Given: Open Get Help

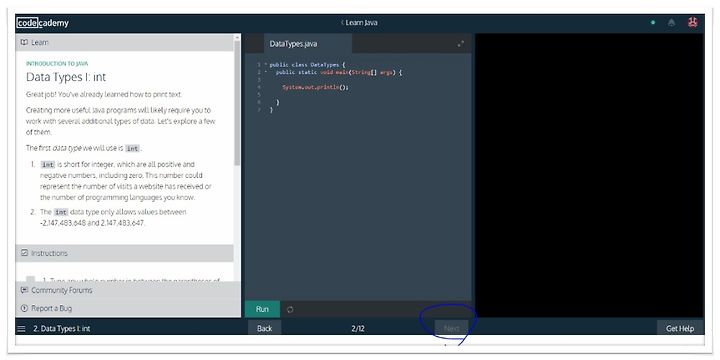Looking at the screenshot, I should click(x=680, y=328).
